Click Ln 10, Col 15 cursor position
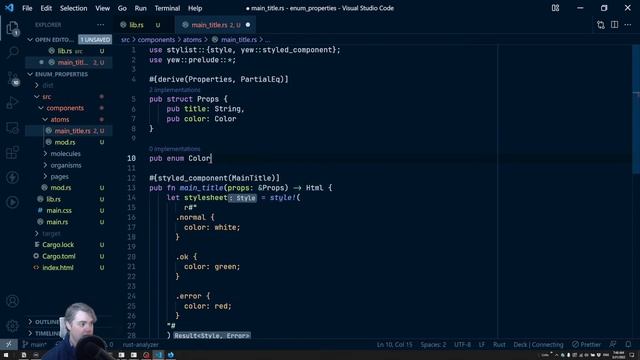Image resolution: width=640 pixels, height=360 pixels. [x=394, y=344]
